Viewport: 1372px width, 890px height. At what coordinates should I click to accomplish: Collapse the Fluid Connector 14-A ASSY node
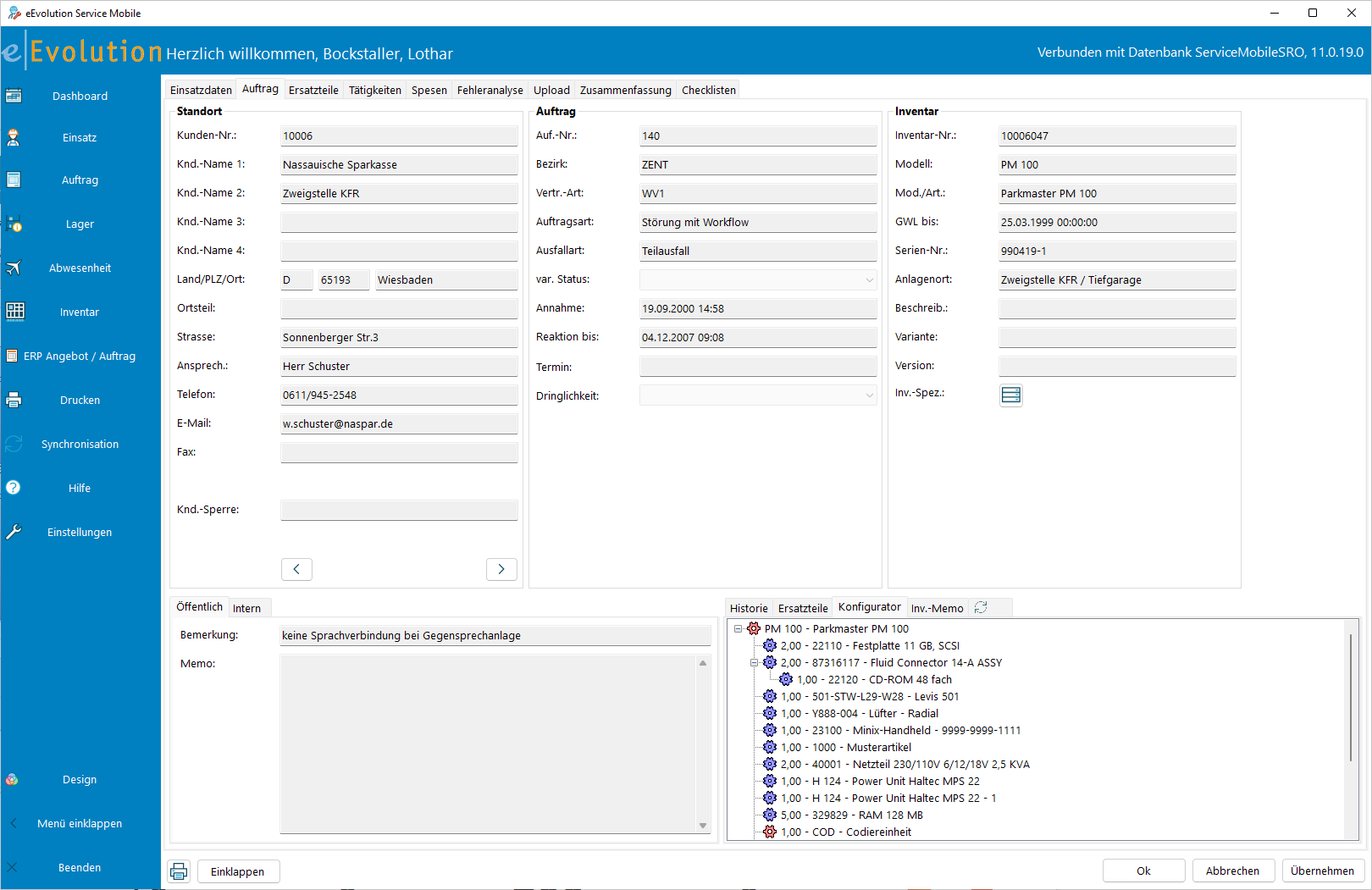coord(754,662)
